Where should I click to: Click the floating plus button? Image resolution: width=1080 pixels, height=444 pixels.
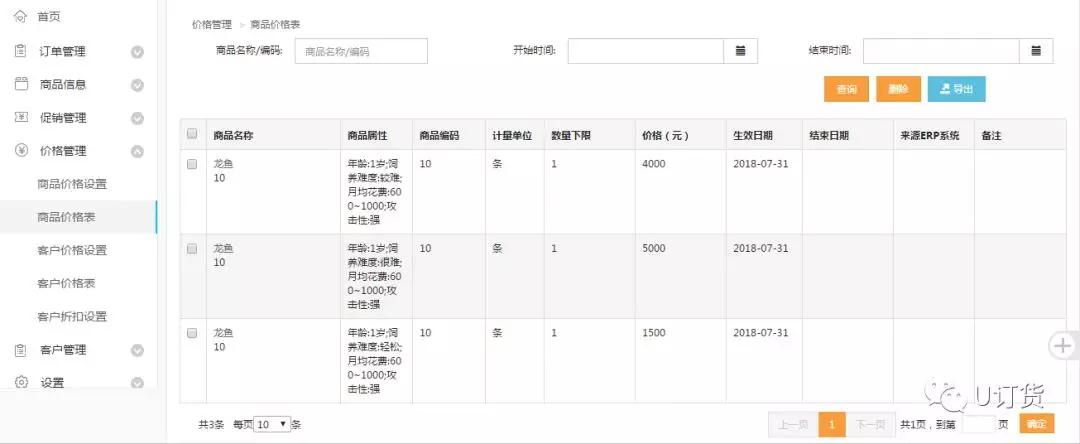[x=1063, y=345]
